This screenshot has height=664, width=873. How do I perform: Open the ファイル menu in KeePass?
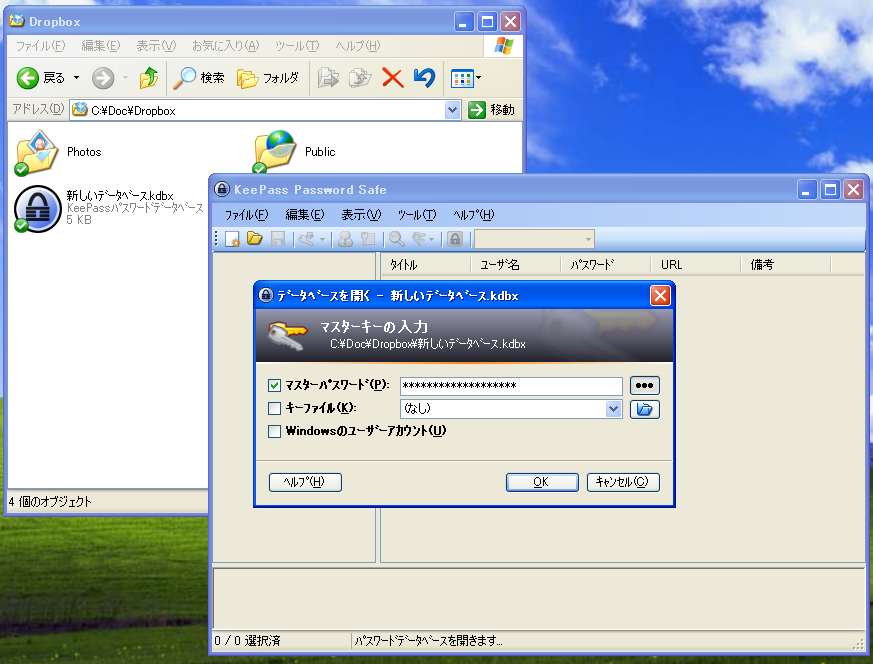(246, 215)
